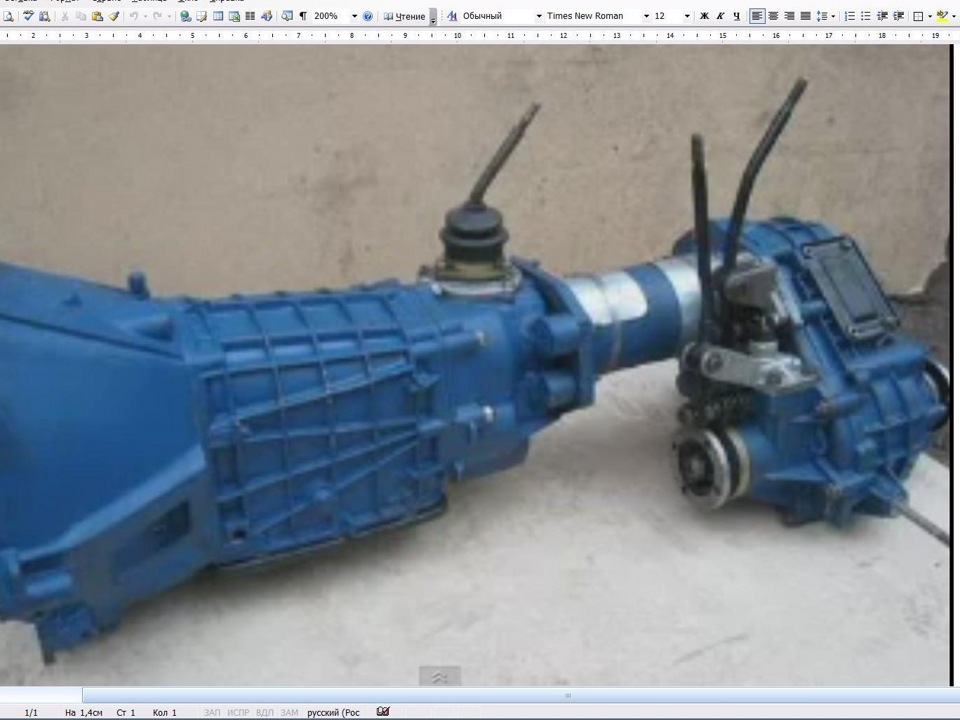
Task: Apply a bulleted list
Action: pyautogui.click(x=866, y=17)
